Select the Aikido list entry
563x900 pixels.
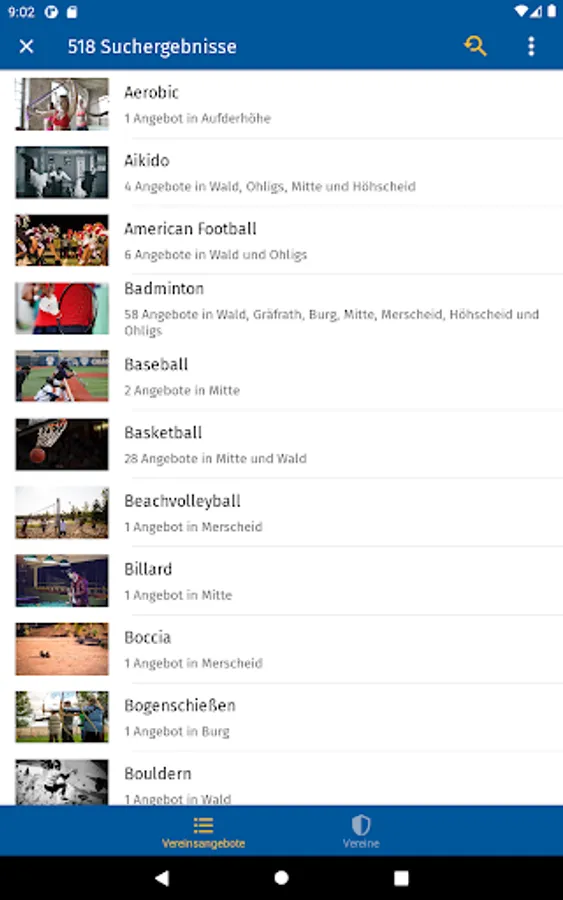pyautogui.click(x=281, y=172)
